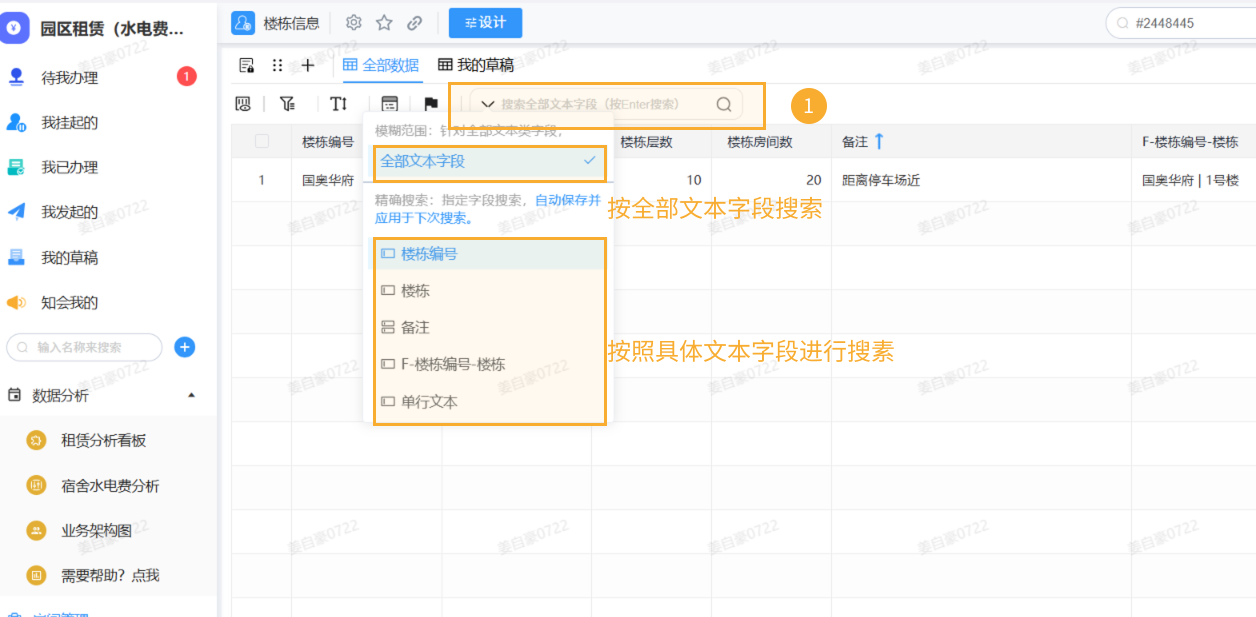Expand the search field scope dropdown arrow

pos(489,104)
